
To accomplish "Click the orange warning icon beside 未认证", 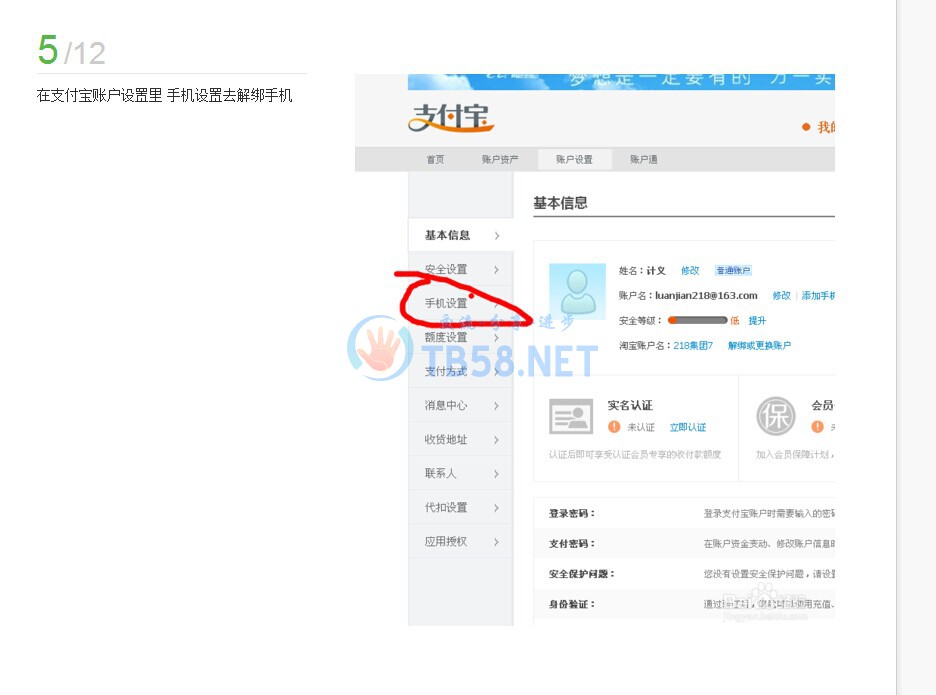I will 614,427.
